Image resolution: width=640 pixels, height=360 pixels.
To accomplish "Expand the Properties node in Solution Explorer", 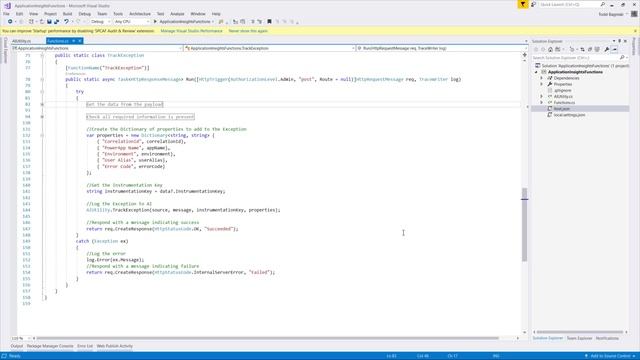I will point(542,84).
